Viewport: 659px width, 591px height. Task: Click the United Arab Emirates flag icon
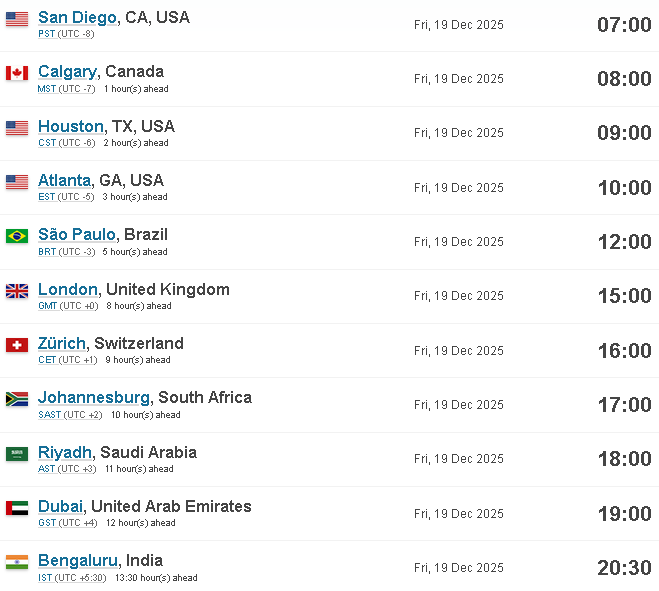(x=17, y=508)
